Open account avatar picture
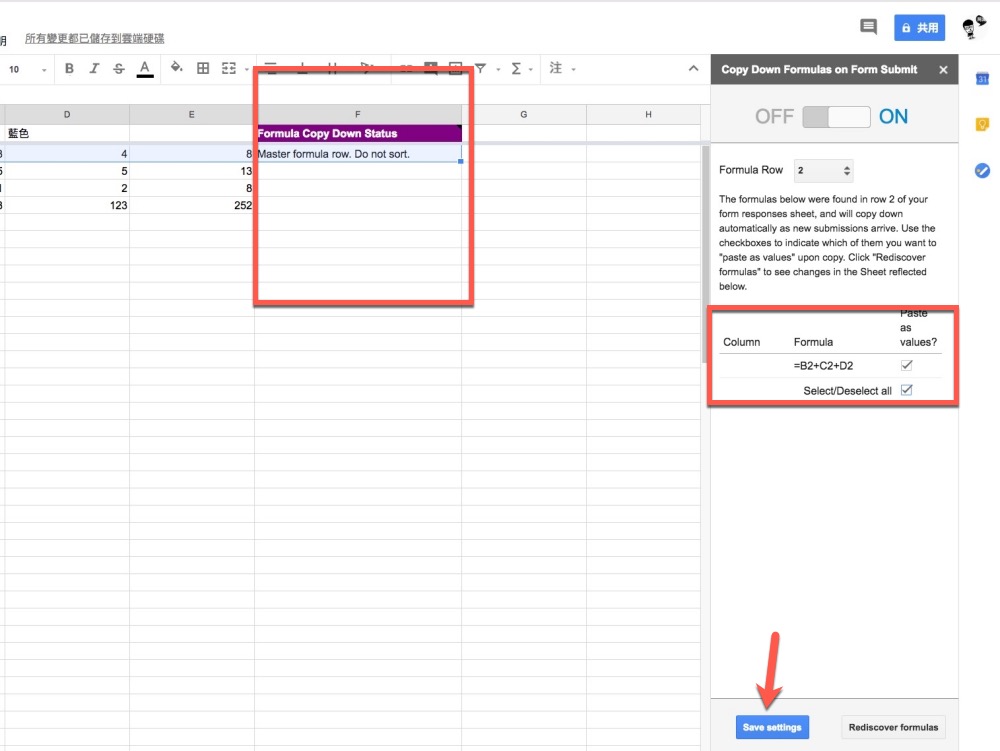The image size is (1000, 751). (973, 27)
